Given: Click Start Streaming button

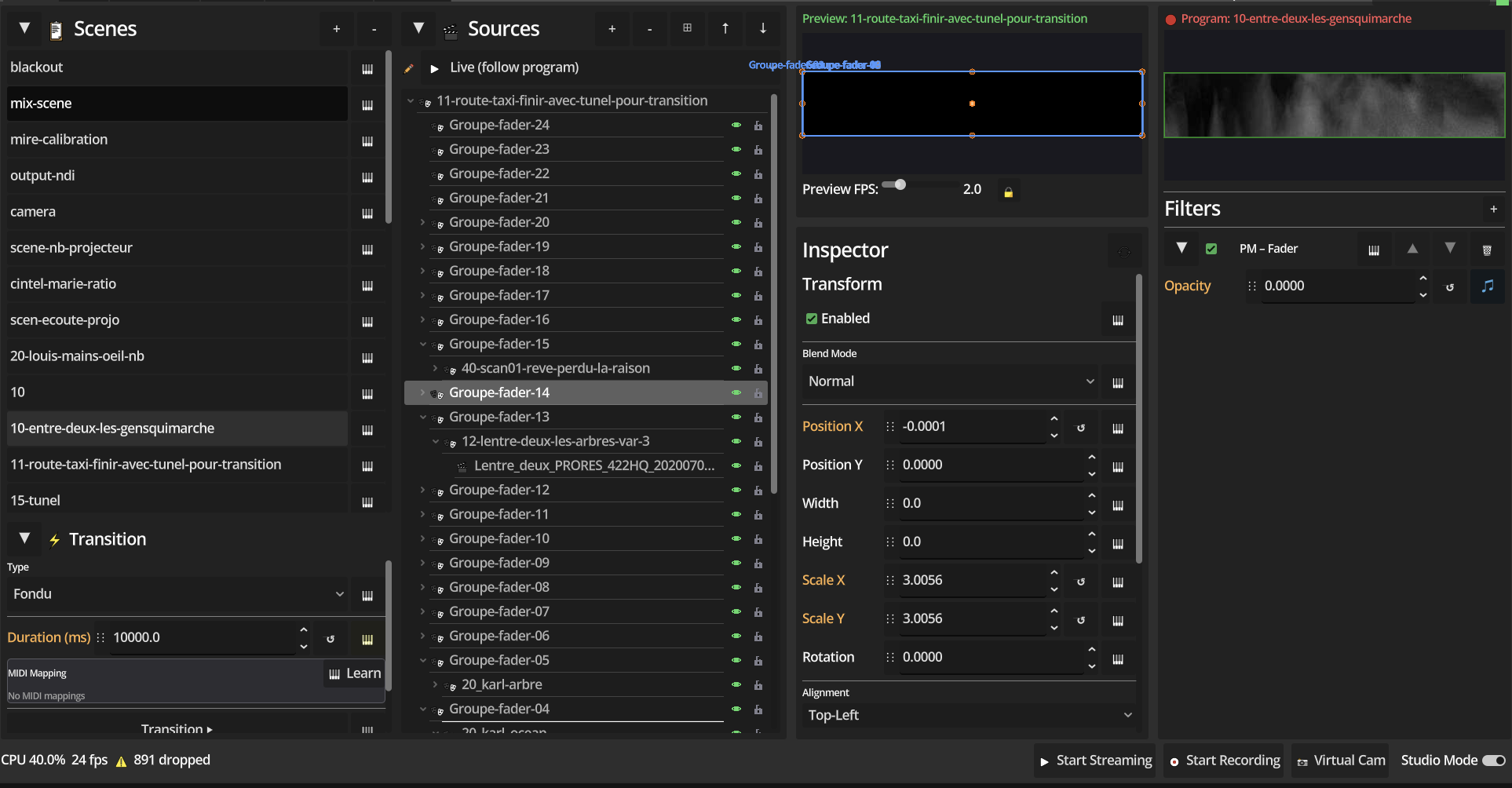Looking at the screenshot, I should pyautogui.click(x=1095, y=761).
